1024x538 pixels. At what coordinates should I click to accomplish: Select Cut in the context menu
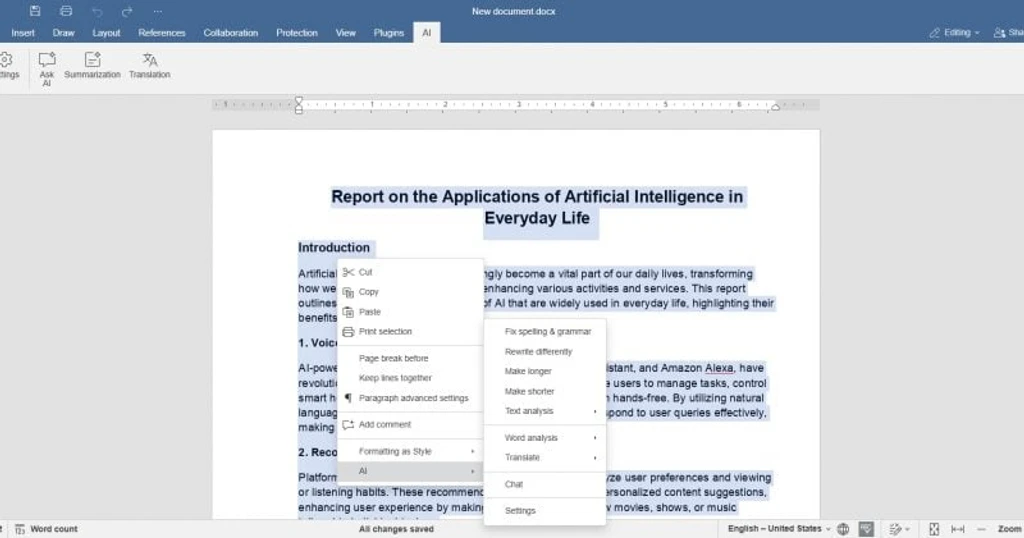click(x=410, y=272)
